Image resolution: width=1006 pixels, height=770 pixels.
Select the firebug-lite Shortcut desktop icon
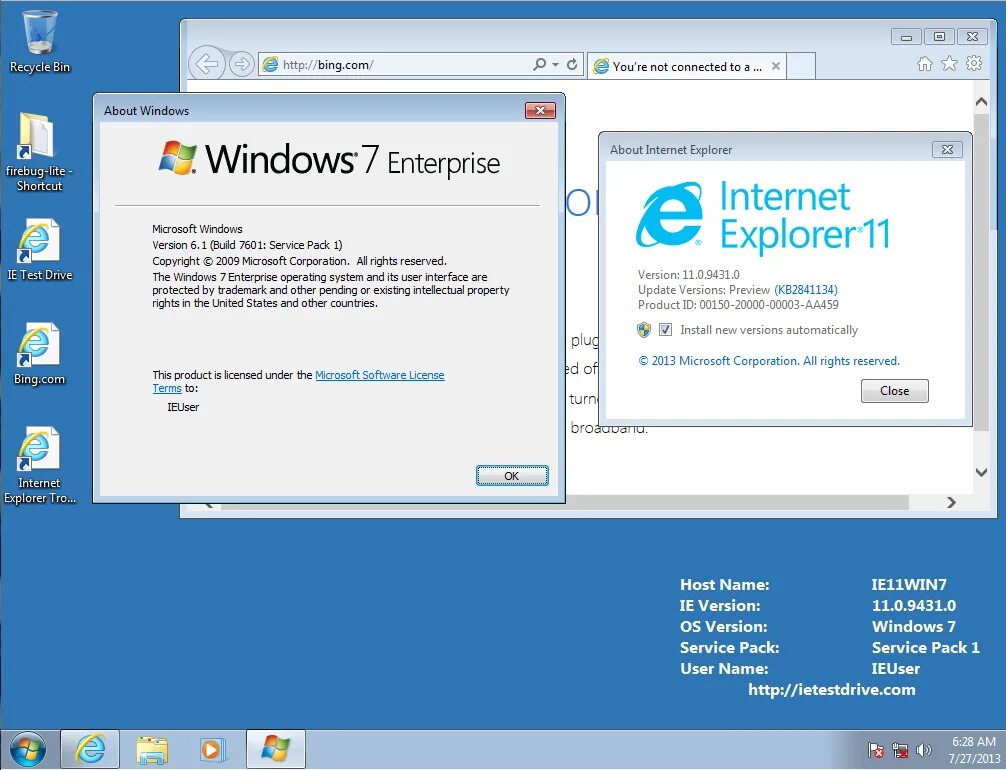click(x=38, y=152)
